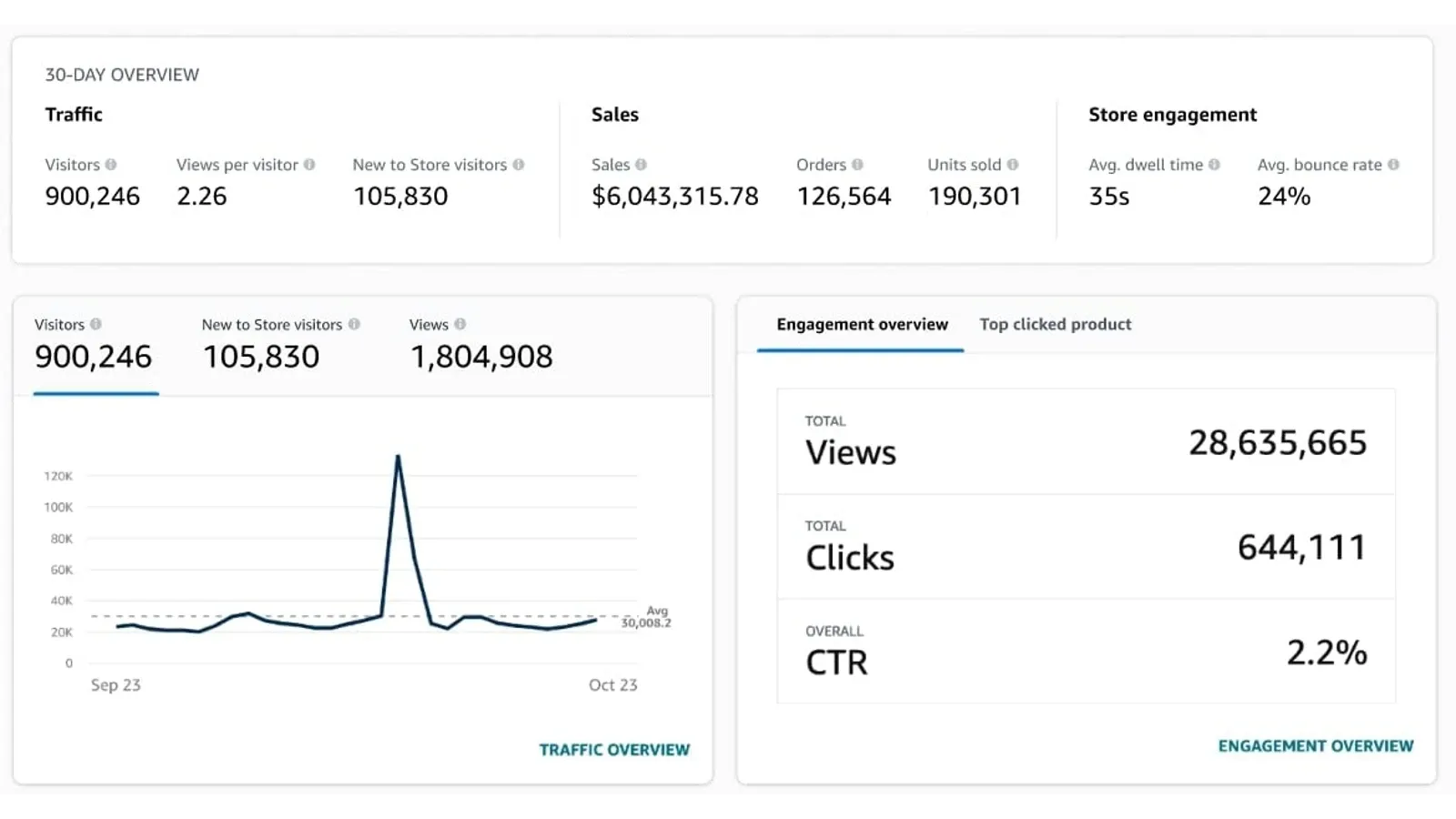Click the 80K y-axis label
This screenshot has width=1456, height=819.
tap(62, 539)
